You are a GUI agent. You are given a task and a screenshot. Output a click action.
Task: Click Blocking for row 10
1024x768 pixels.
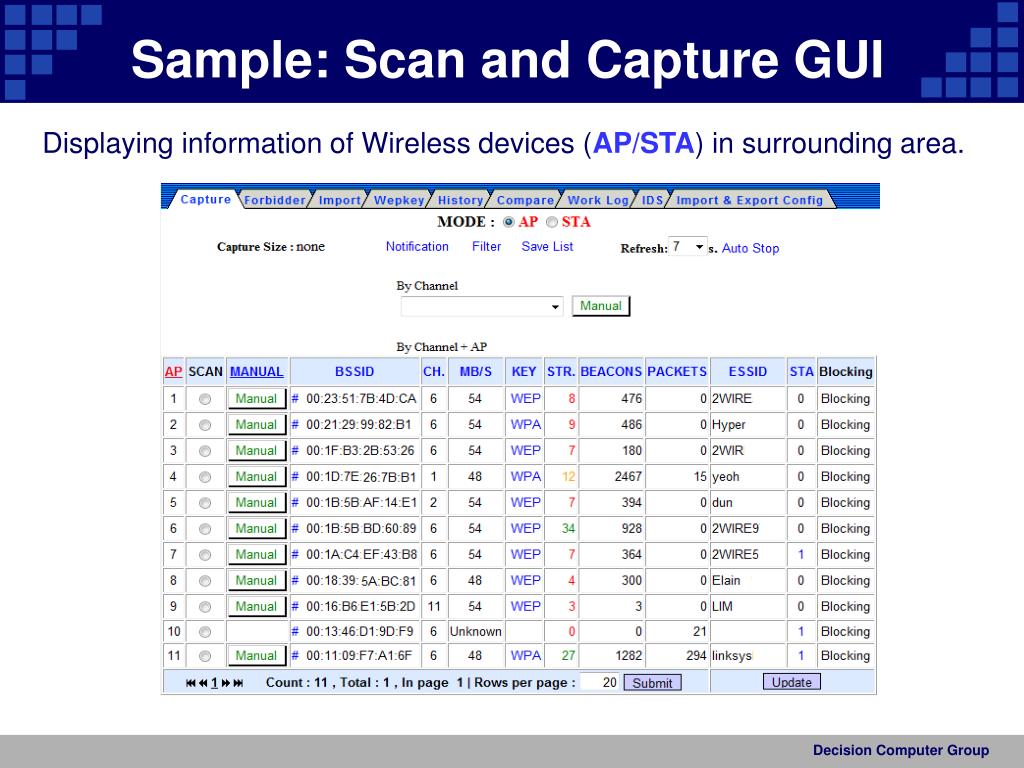coord(845,632)
